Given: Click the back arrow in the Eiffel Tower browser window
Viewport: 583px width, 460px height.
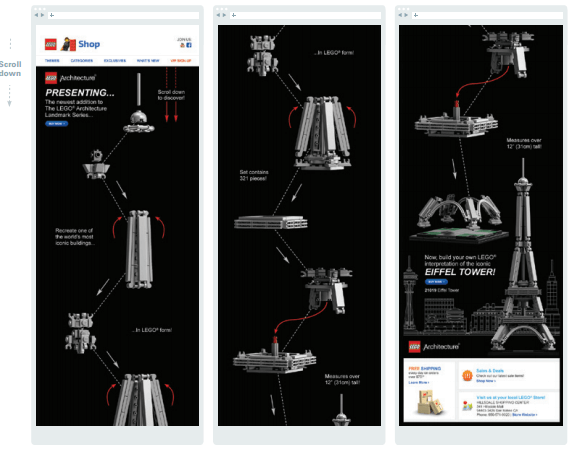Looking at the screenshot, I should (x=400, y=15).
